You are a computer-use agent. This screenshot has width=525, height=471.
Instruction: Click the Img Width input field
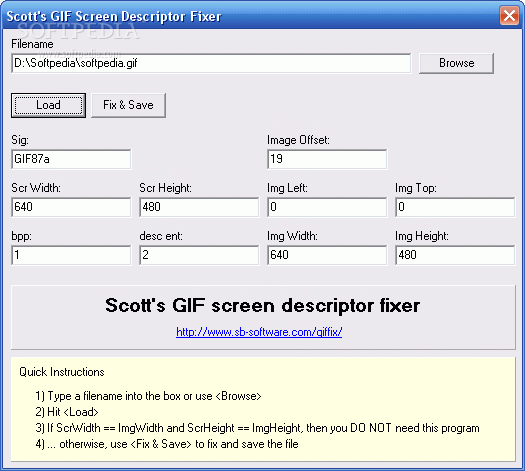[x=327, y=255]
